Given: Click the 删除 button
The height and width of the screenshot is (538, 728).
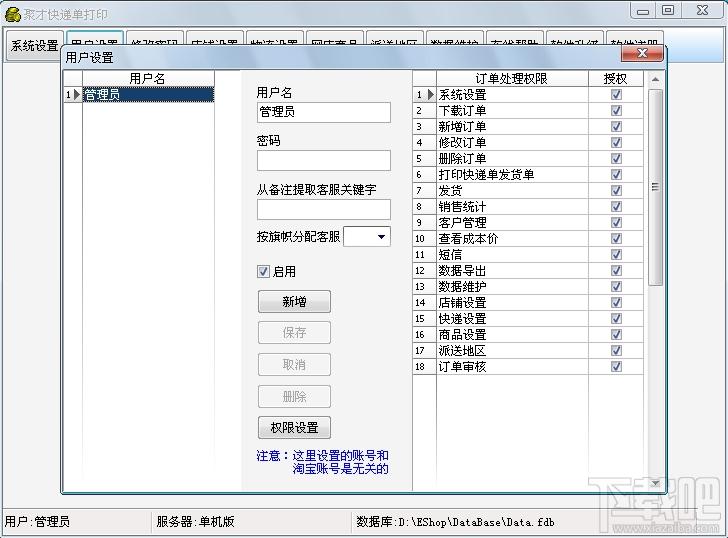Looking at the screenshot, I should coord(294,396).
